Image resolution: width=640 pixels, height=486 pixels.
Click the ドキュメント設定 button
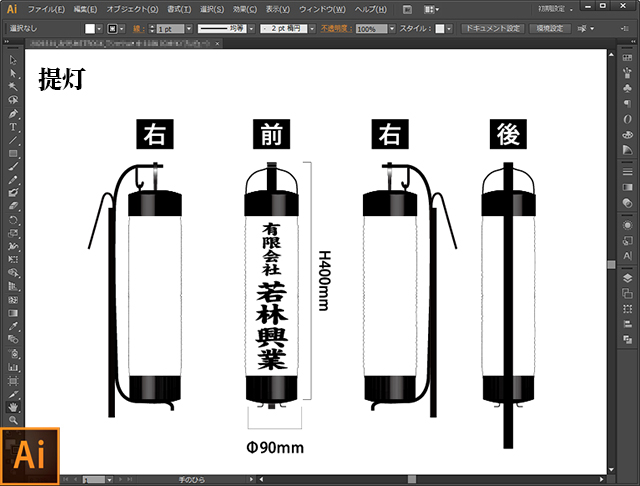pos(493,29)
